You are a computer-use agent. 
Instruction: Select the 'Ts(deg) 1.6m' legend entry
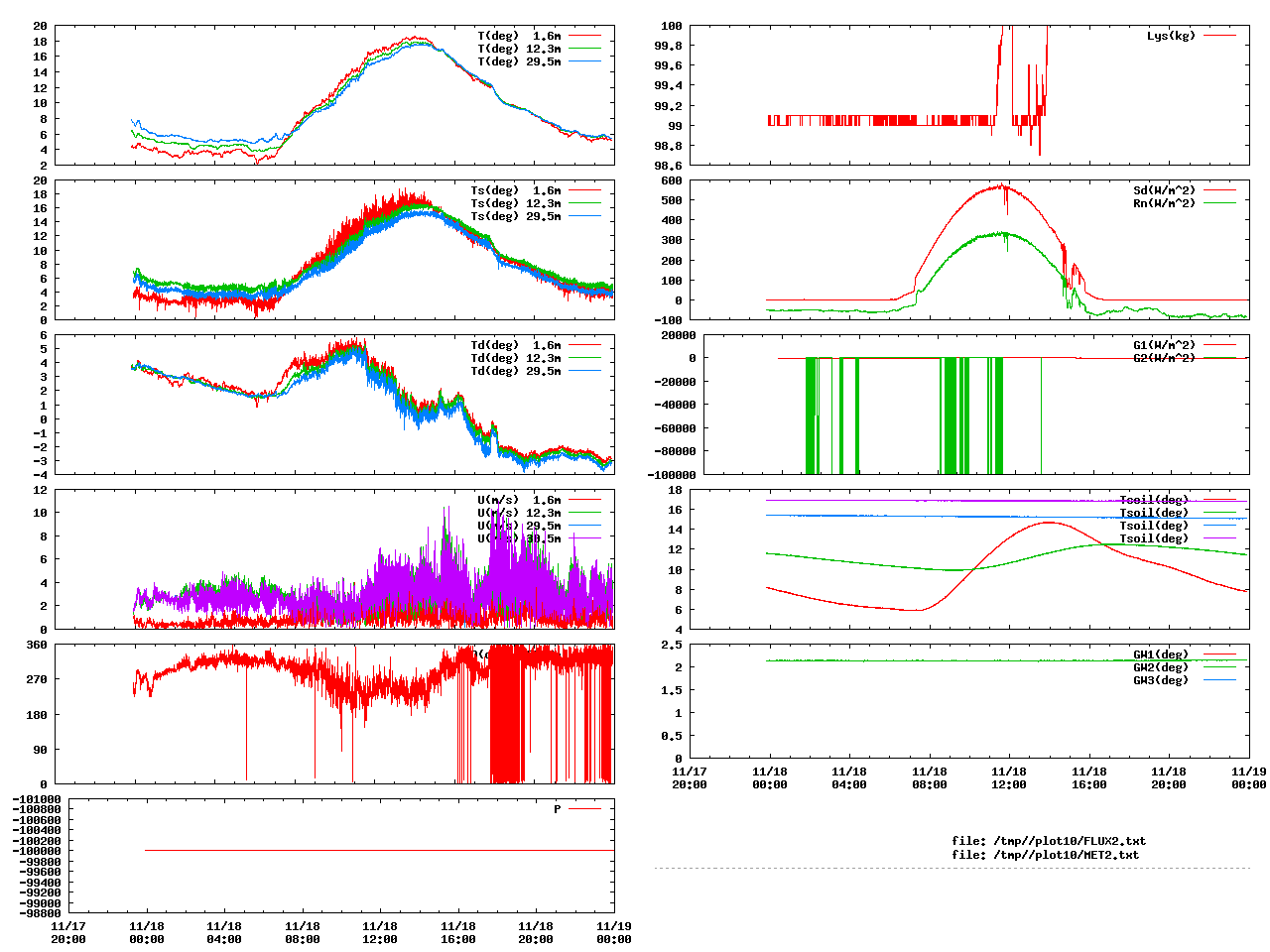[516, 190]
